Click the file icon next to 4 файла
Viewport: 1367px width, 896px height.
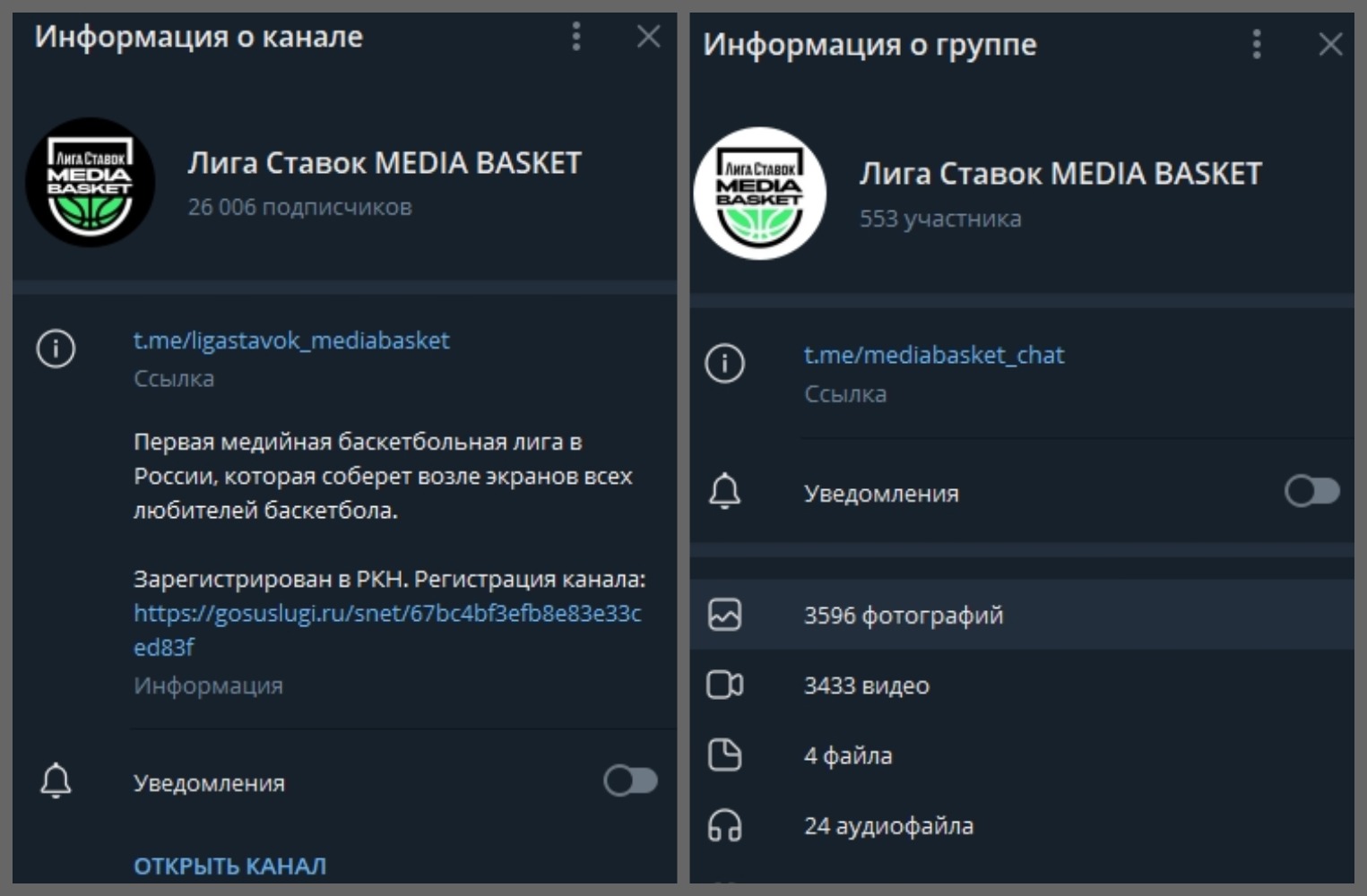(727, 755)
